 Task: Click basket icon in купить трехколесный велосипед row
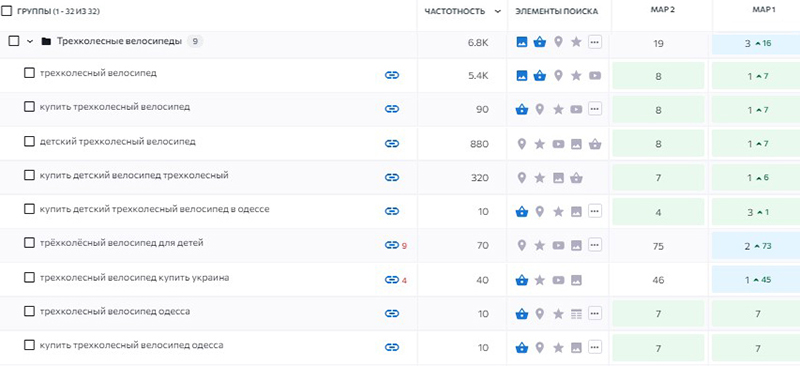(521, 109)
